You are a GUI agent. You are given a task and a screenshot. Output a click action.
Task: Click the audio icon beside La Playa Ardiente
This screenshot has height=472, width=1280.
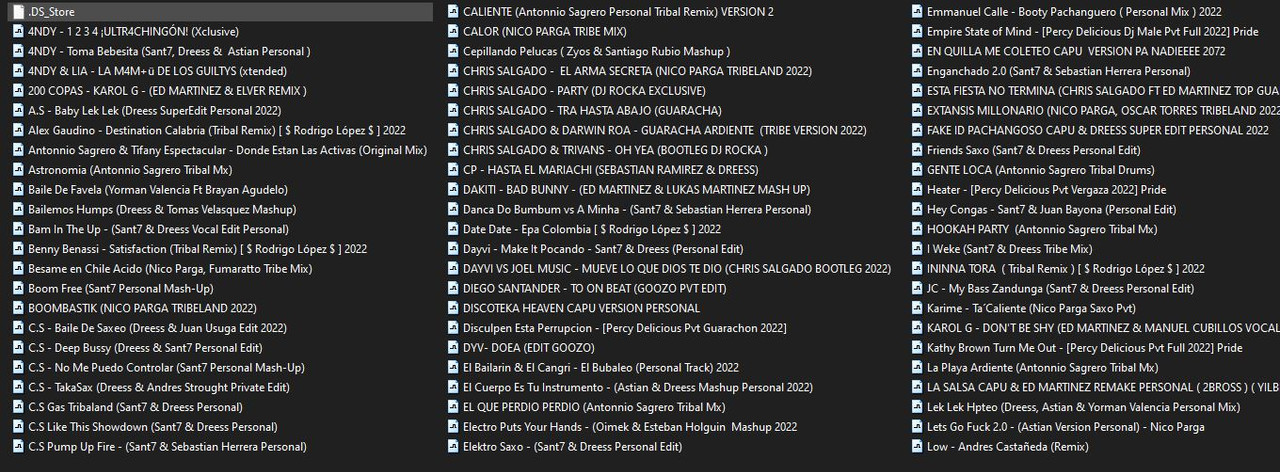point(917,368)
